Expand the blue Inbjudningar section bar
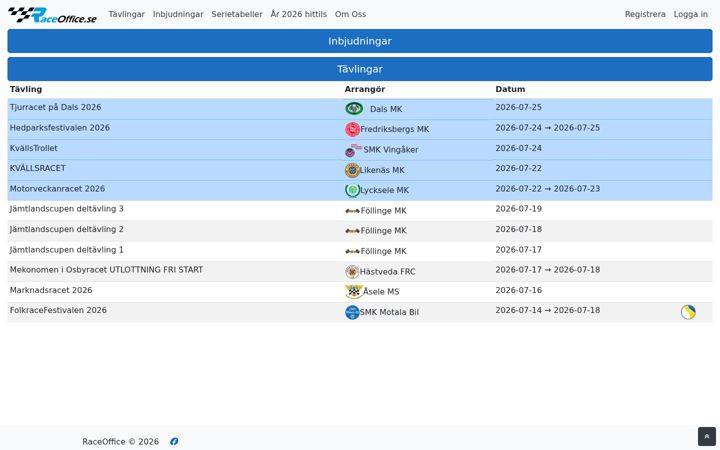This screenshot has height=450, width=720. (x=360, y=41)
